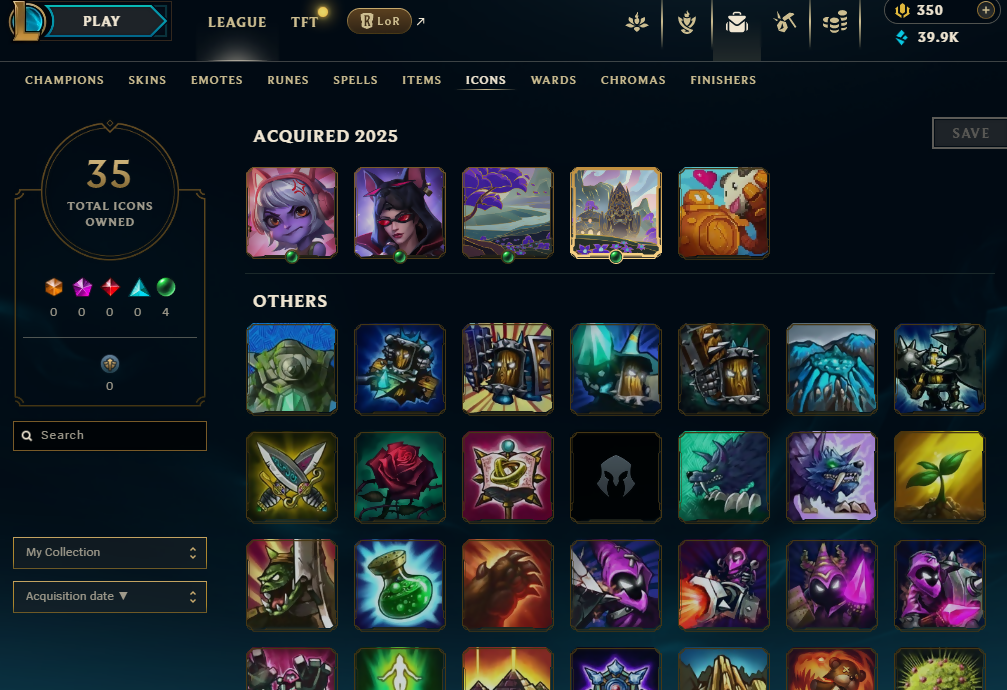Click the Play button
The height and width of the screenshot is (690, 1007).
(x=101, y=21)
